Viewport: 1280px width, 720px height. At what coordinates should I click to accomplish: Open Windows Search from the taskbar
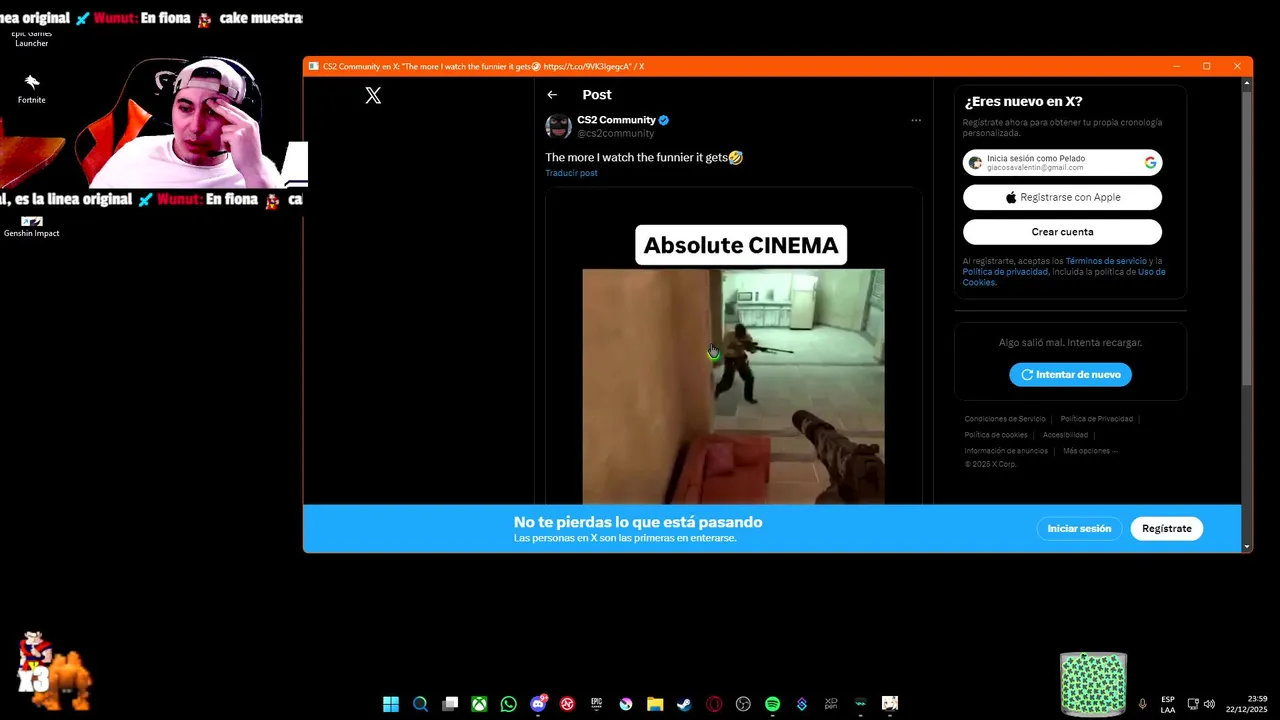[x=421, y=704]
